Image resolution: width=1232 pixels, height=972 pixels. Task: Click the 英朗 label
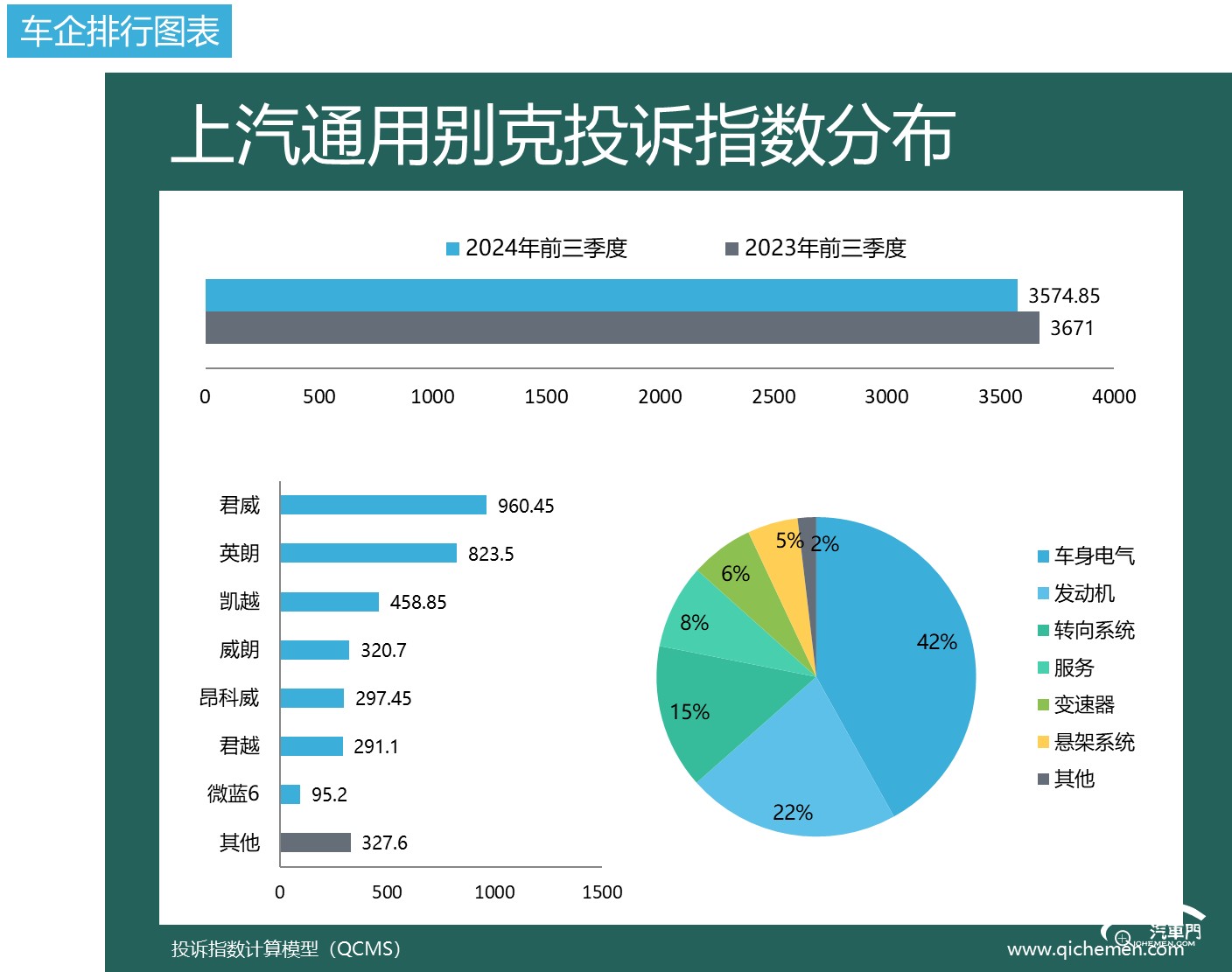coord(240,553)
